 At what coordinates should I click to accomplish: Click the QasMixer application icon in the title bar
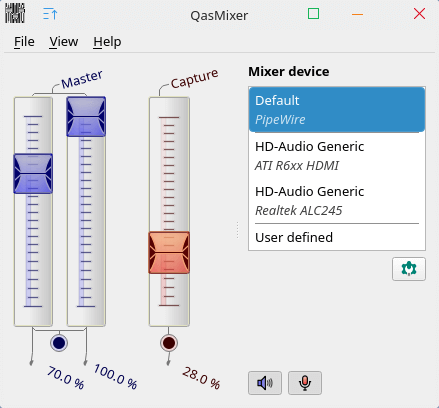15,13
